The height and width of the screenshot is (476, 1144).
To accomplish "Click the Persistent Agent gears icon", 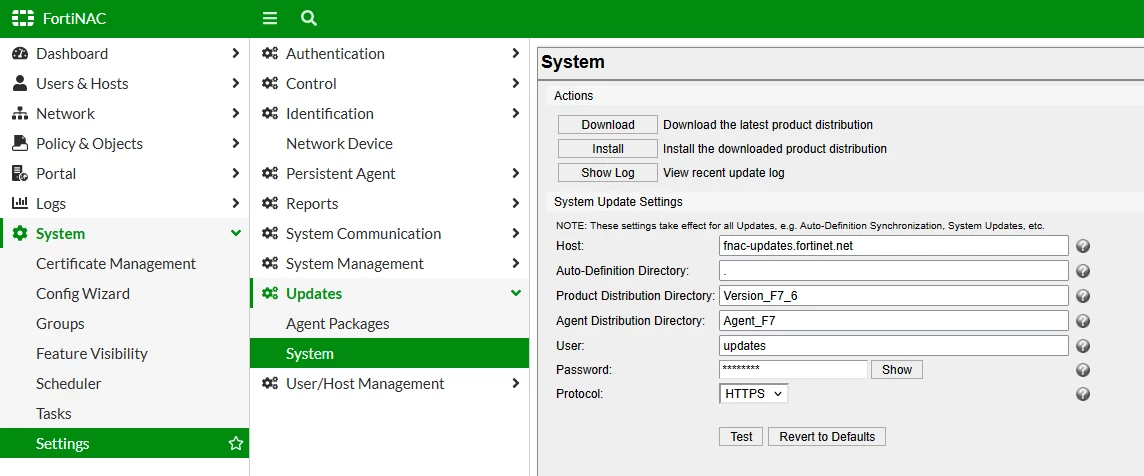I will pos(270,173).
